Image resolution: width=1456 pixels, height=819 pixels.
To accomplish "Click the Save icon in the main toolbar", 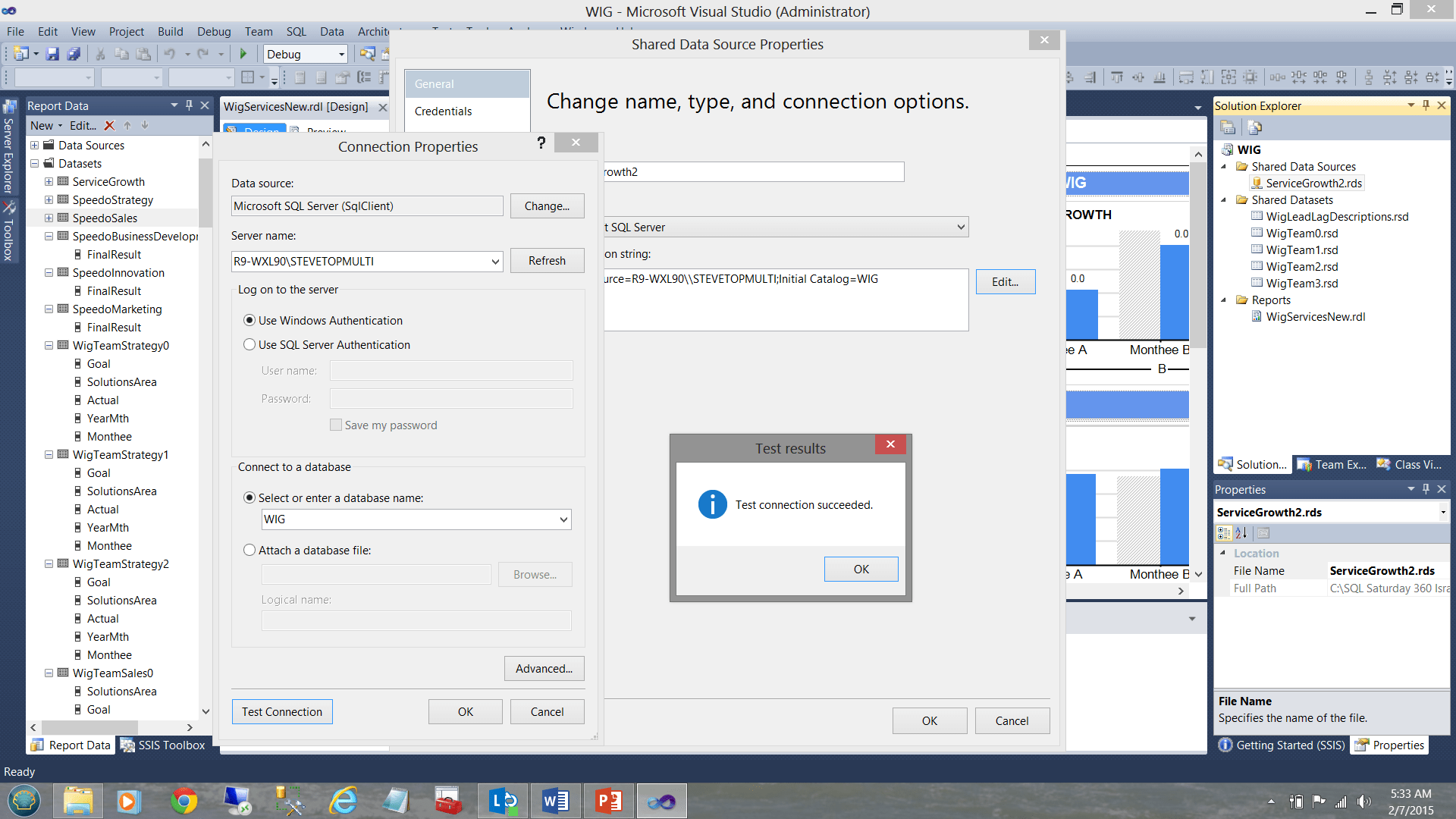I will click(x=52, y=53).
